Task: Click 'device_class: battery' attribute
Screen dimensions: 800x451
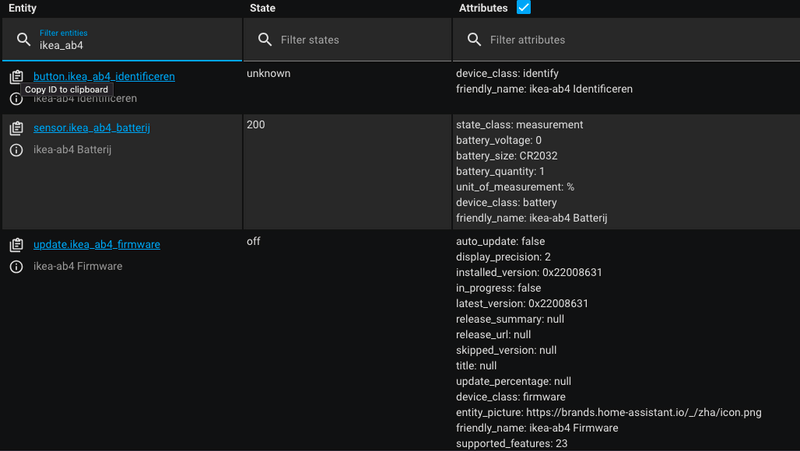Action: click(x=506, y=203)
